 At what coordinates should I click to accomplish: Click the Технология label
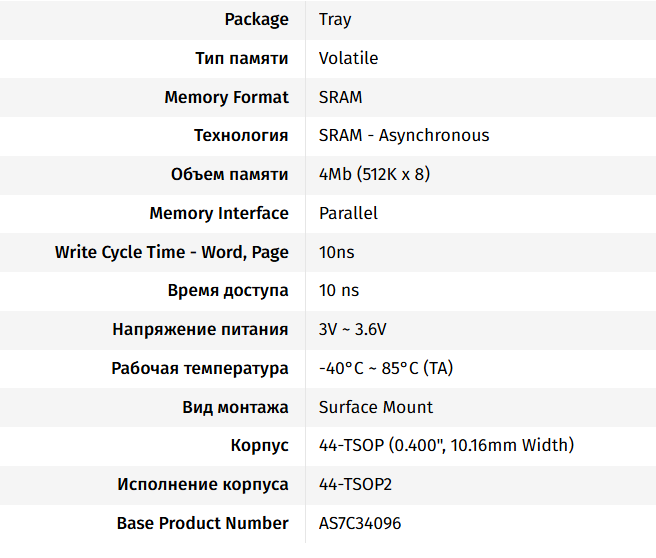click(241, 135)
